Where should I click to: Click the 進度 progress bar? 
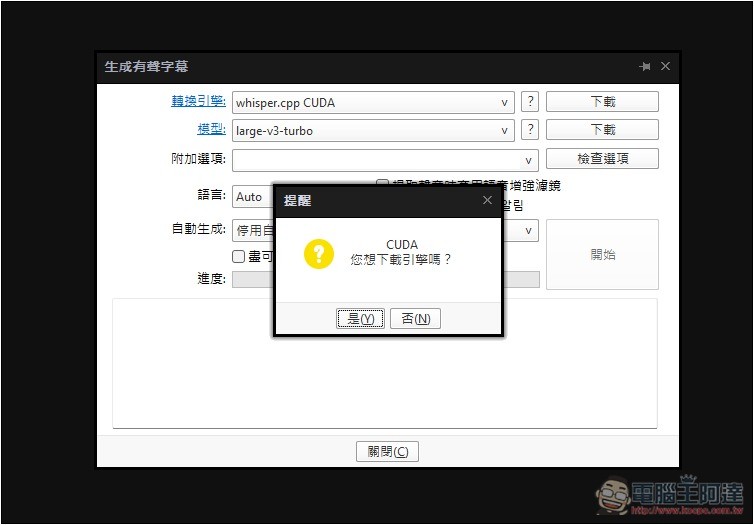(386, 279)
